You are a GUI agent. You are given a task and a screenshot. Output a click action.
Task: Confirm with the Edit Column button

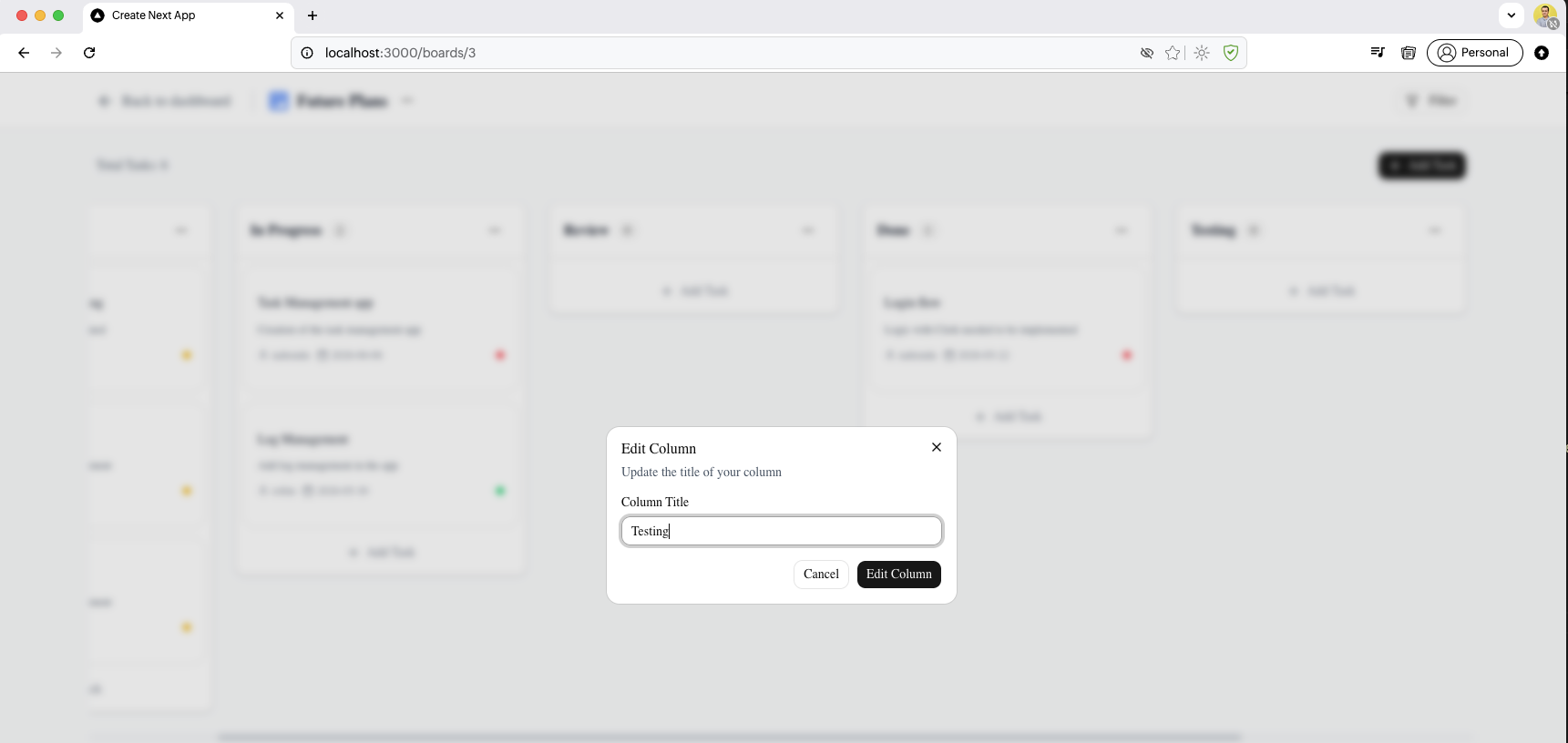tap(899, 575)
